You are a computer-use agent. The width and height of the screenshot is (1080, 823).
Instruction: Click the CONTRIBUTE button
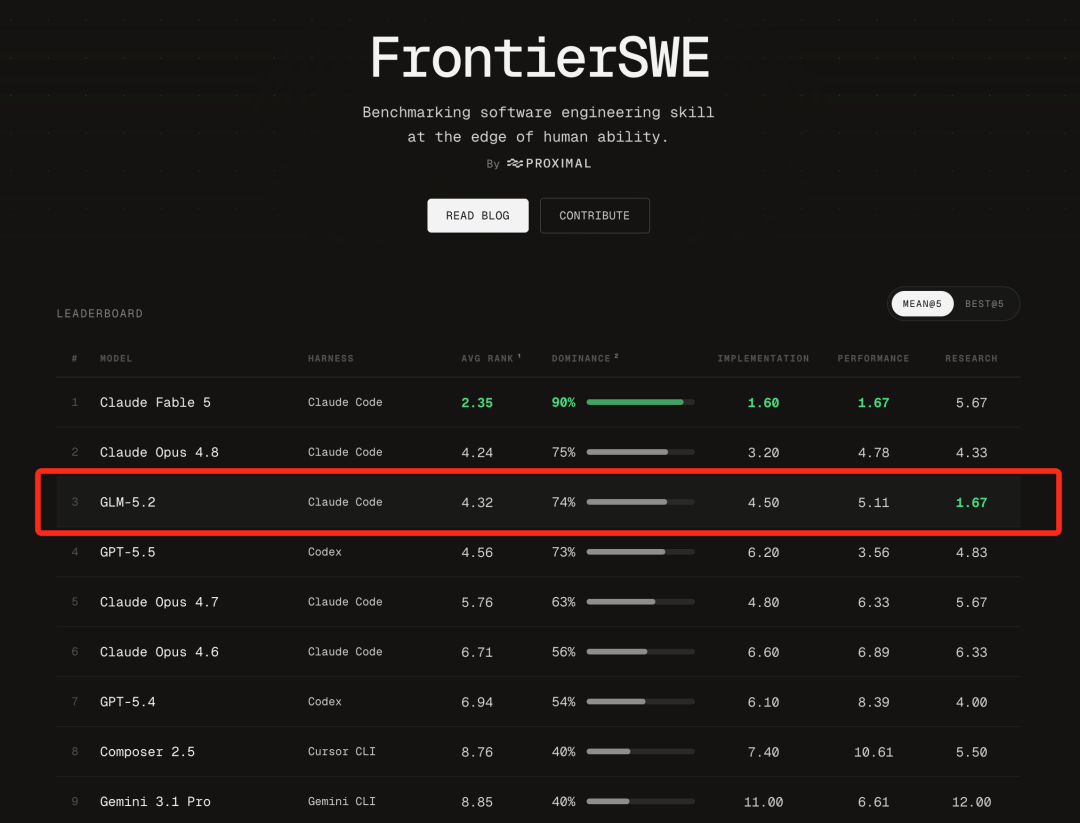point(594,216)
